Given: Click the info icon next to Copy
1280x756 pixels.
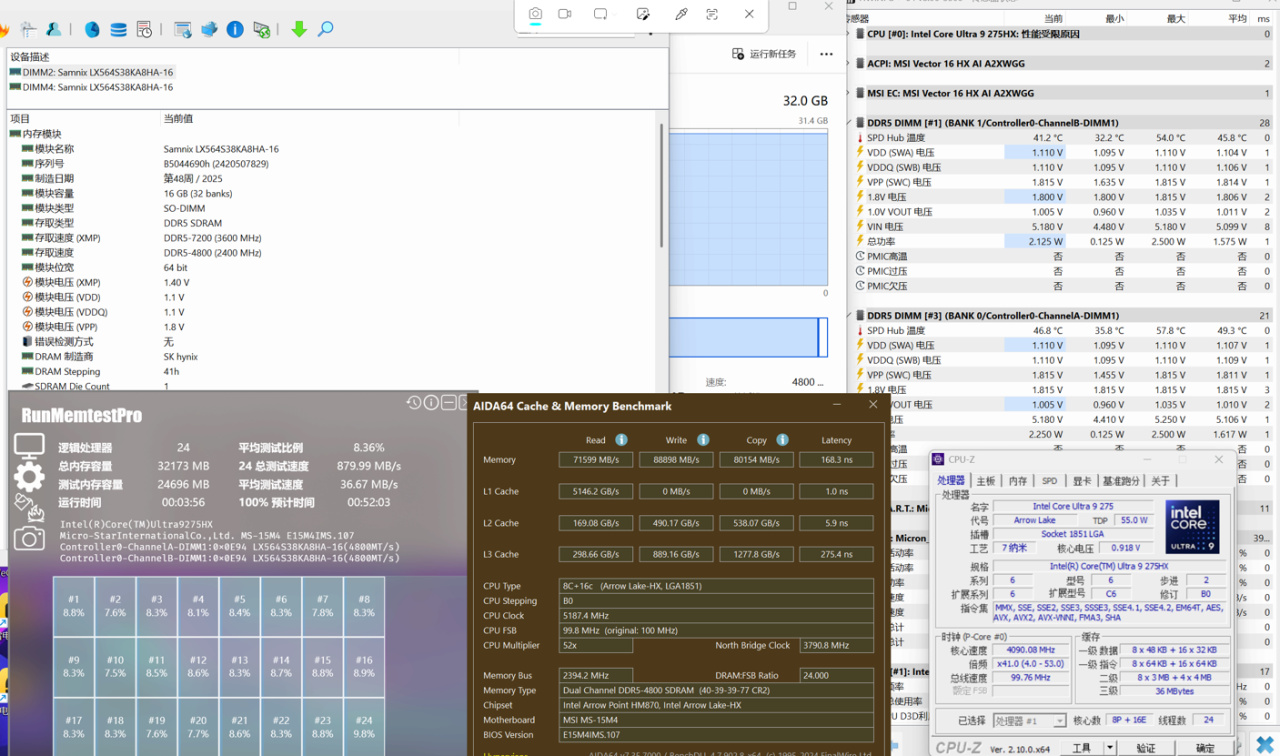Looking at the screenshot, I should point(782,440).
